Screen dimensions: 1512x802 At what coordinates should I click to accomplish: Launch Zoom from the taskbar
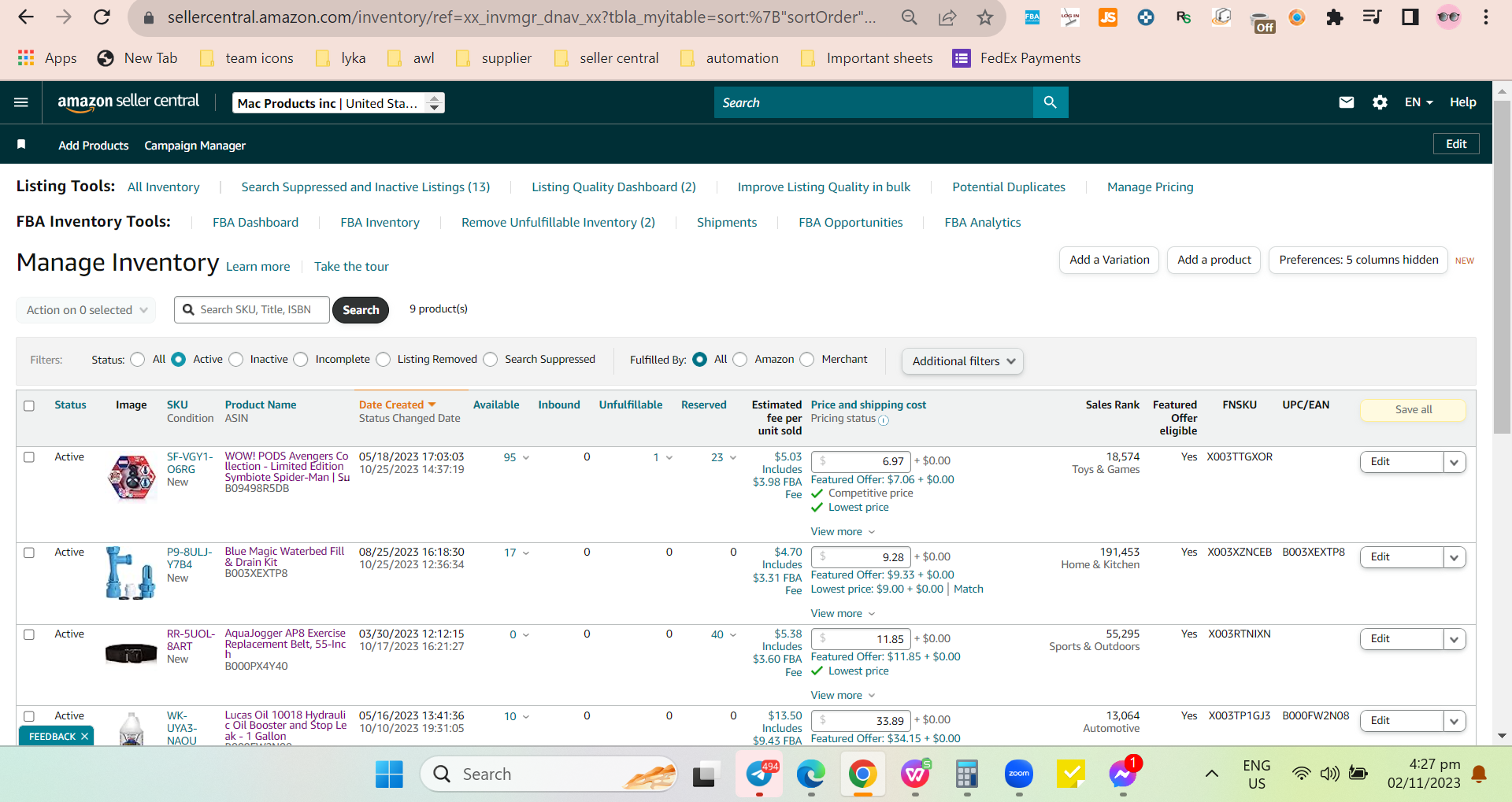pos(1019,774)
